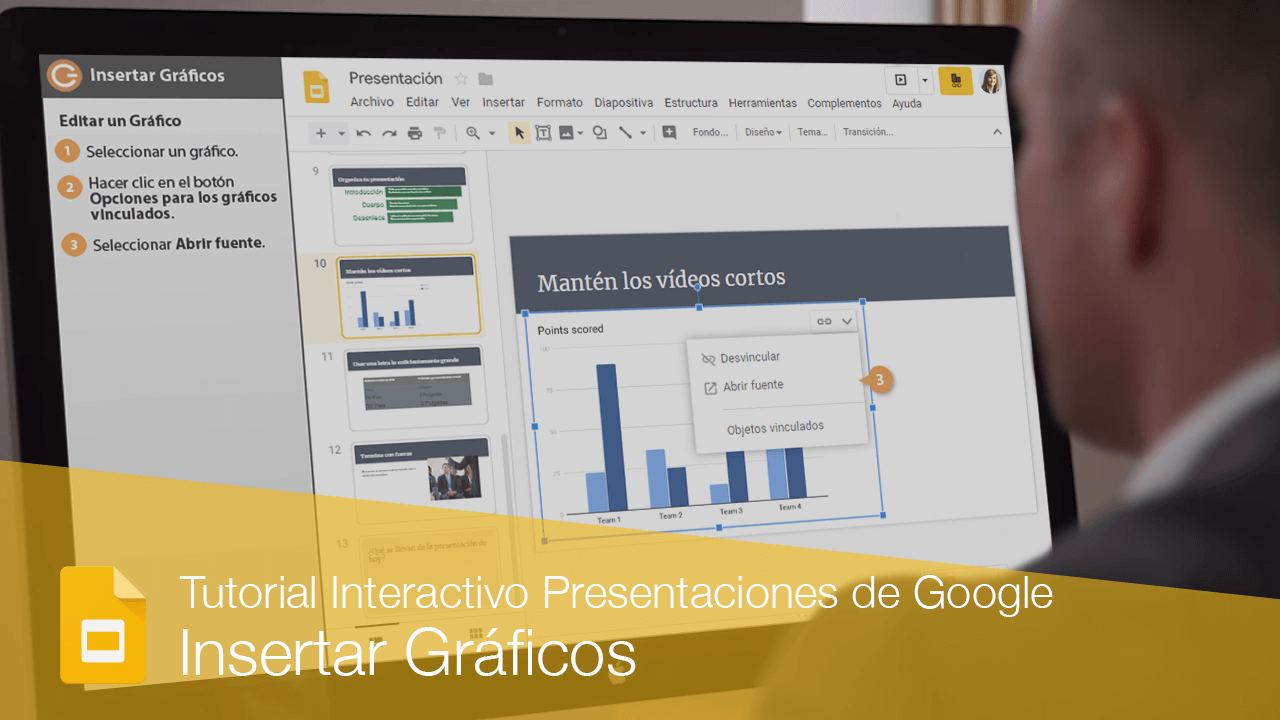Click the Add comment icon
Viewport: 1280px width, 720px height.
point(669,132)
